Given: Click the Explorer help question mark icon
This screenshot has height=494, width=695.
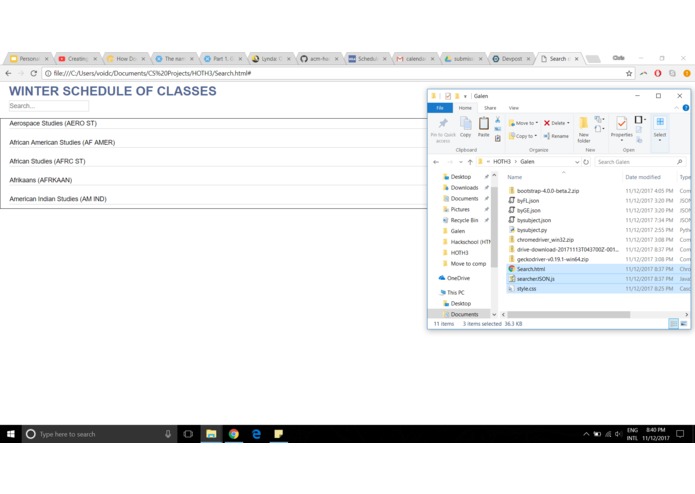Looking at the screenshot, I should [686, 108].
